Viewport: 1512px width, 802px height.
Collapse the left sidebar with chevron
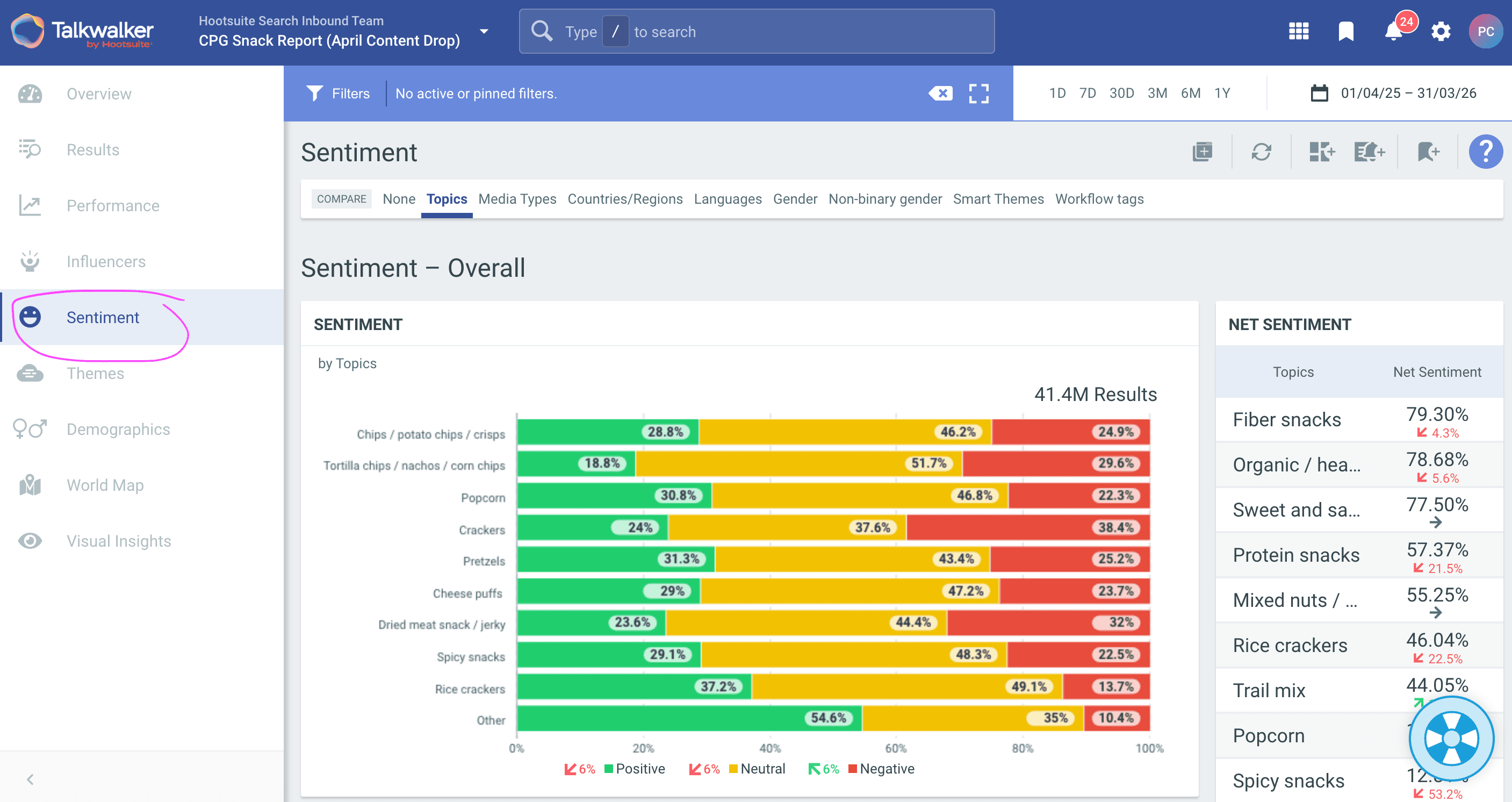click(31, 779)
